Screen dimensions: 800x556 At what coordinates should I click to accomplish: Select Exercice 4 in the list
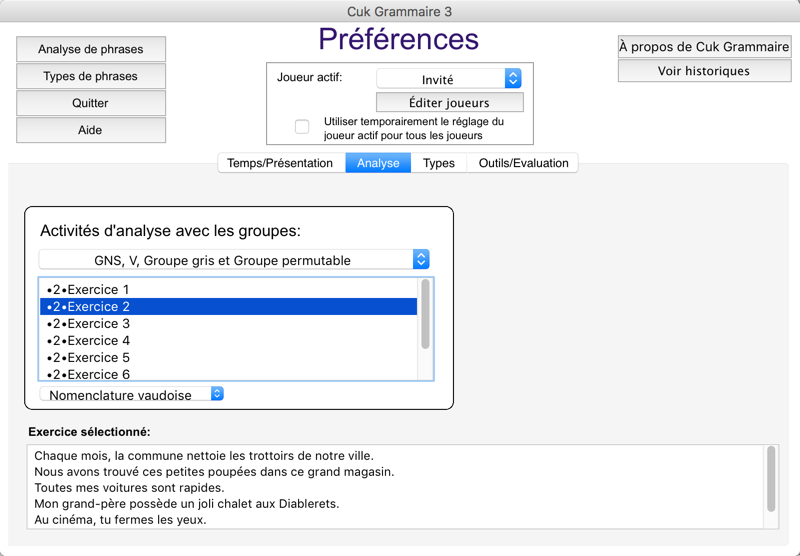point(229,340)
